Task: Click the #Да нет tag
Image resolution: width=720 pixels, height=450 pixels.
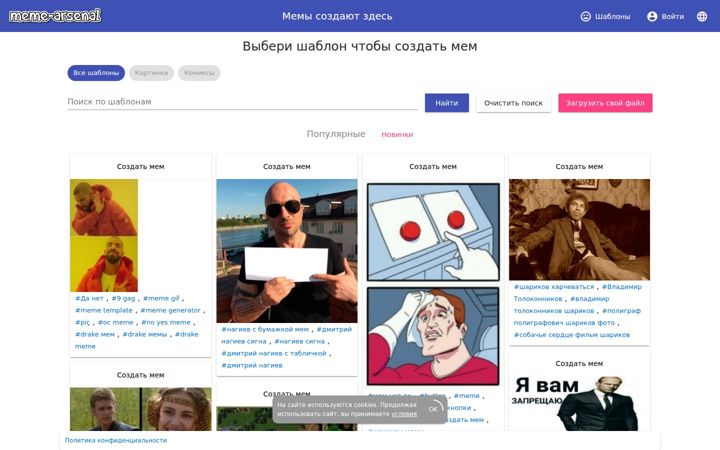Action: [89, 298]
